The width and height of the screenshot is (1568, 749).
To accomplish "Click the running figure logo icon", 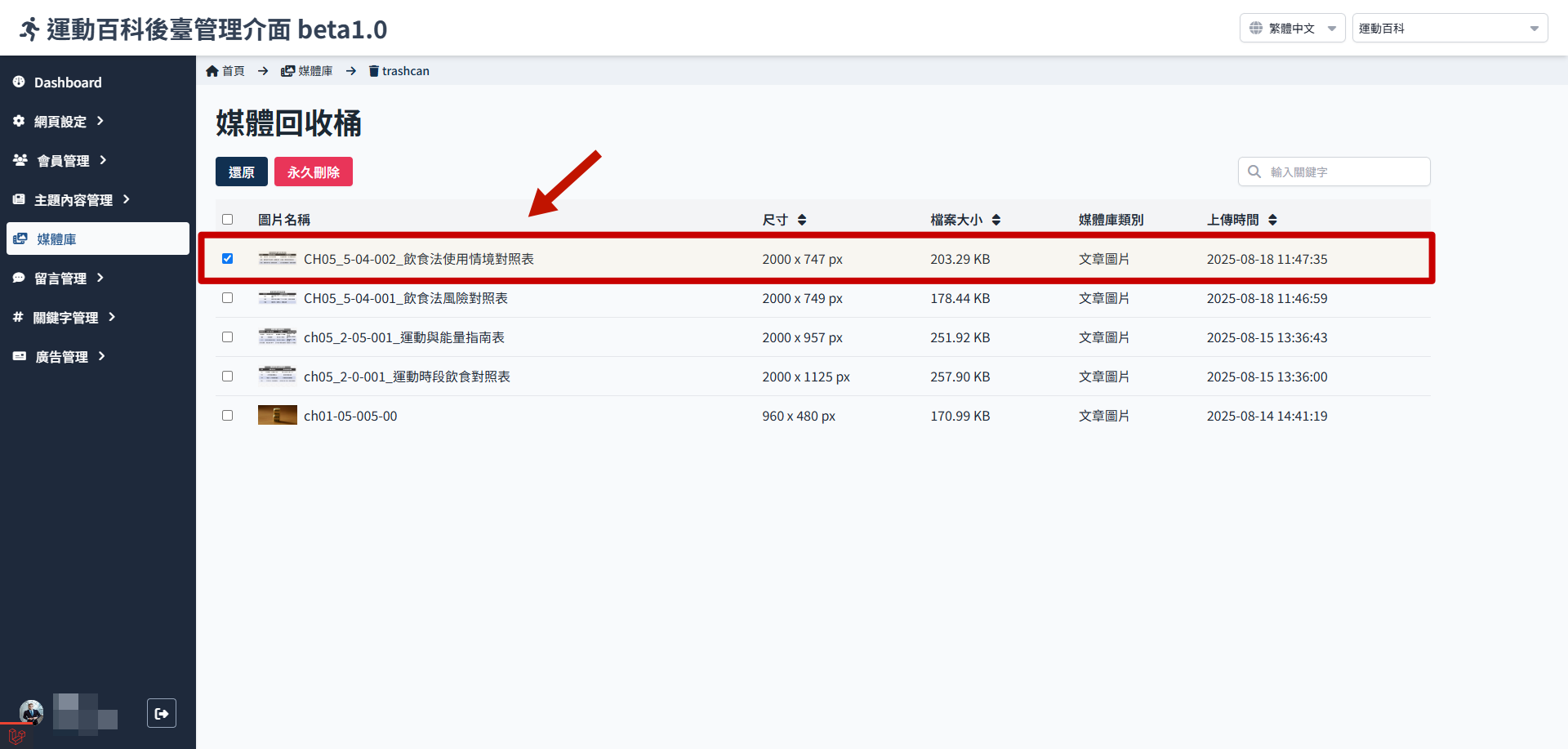I will [29, 29].
